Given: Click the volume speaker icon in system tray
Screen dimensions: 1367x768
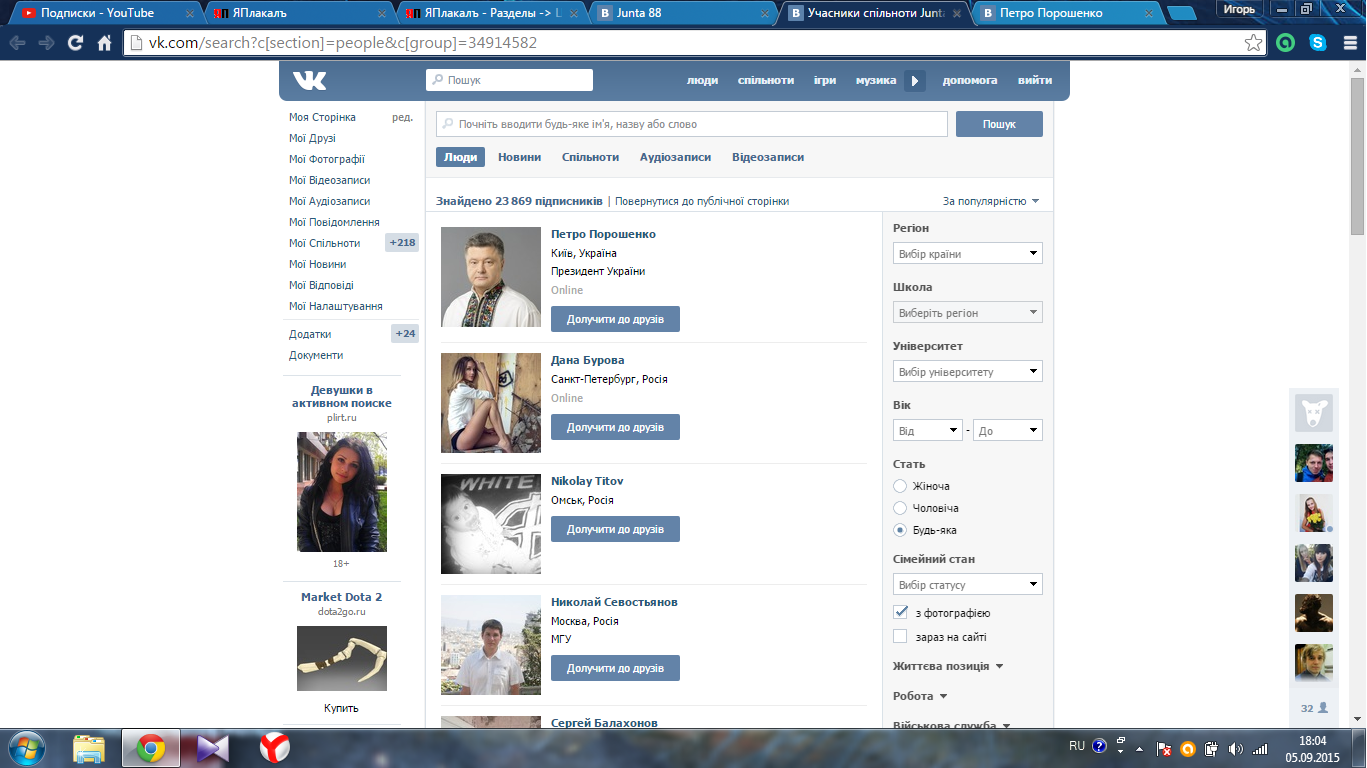Looking at the screenshot, I should point(1236,748).
